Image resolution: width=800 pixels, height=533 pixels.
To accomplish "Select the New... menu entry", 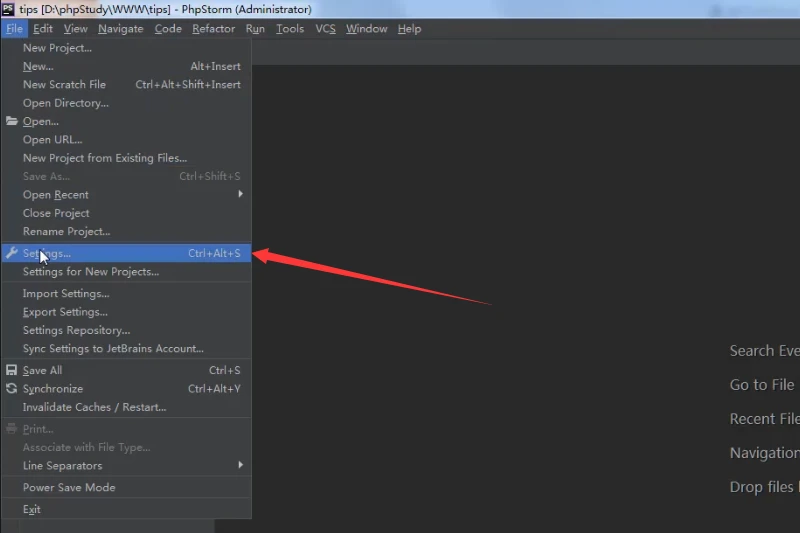I will [x=127, y=66].
